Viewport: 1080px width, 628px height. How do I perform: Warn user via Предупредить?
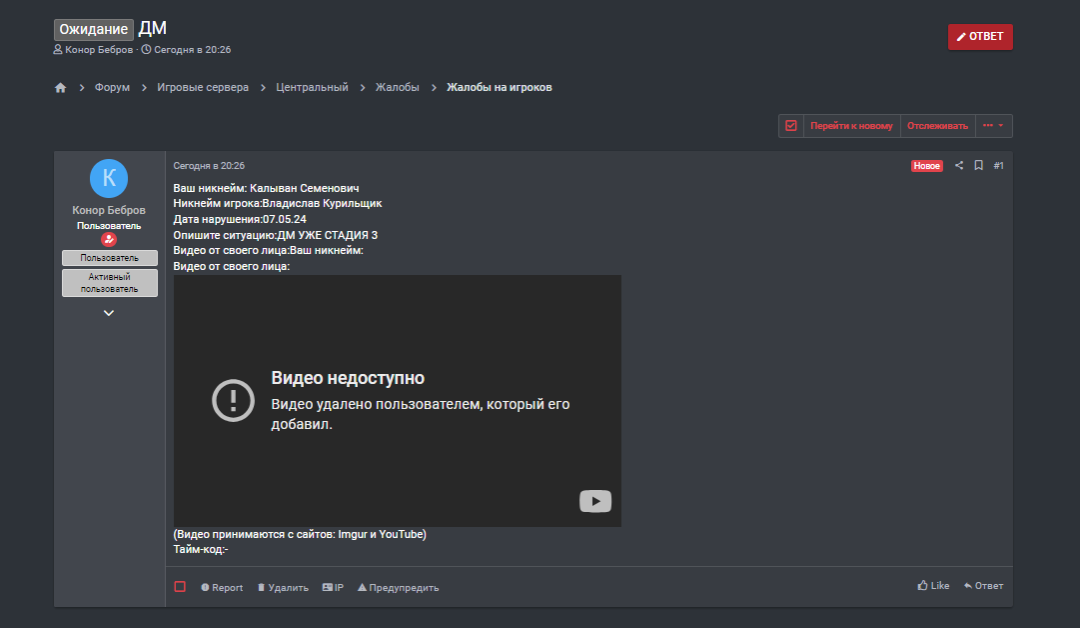tap(398, 587)
